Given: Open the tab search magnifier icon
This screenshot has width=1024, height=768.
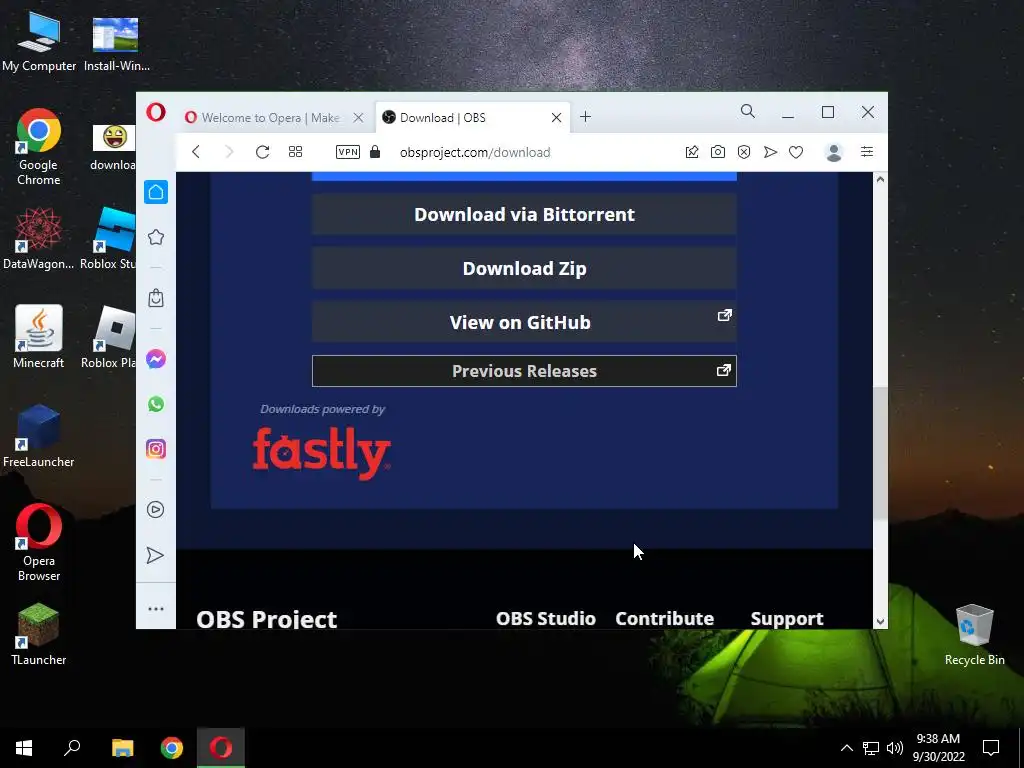Looking at the screenshot, I should point(748,112).
